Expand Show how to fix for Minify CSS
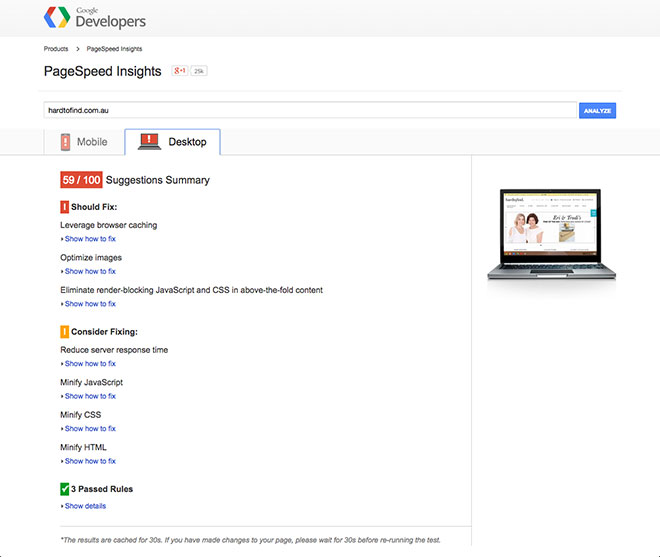 pyautogui.click(x=90, y=428)
